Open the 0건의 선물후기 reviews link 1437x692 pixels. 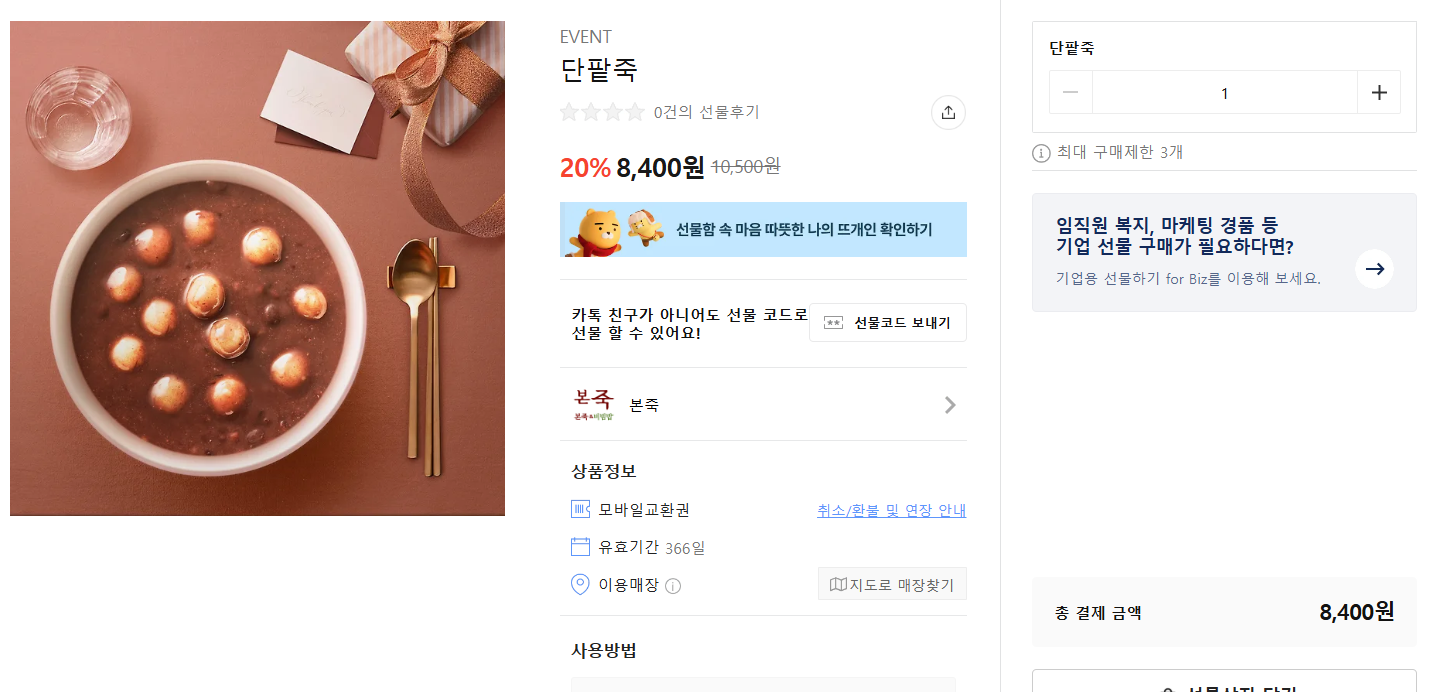point(706,112)
